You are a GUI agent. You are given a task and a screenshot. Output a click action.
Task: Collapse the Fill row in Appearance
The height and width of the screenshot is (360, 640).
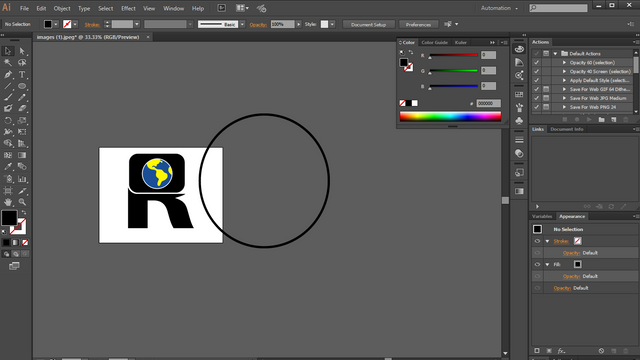click(547, 264)
